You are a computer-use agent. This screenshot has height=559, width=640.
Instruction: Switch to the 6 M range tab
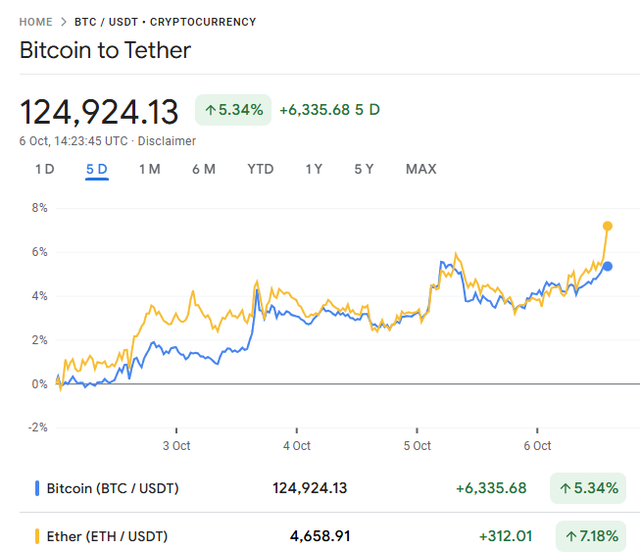(204, 169)
